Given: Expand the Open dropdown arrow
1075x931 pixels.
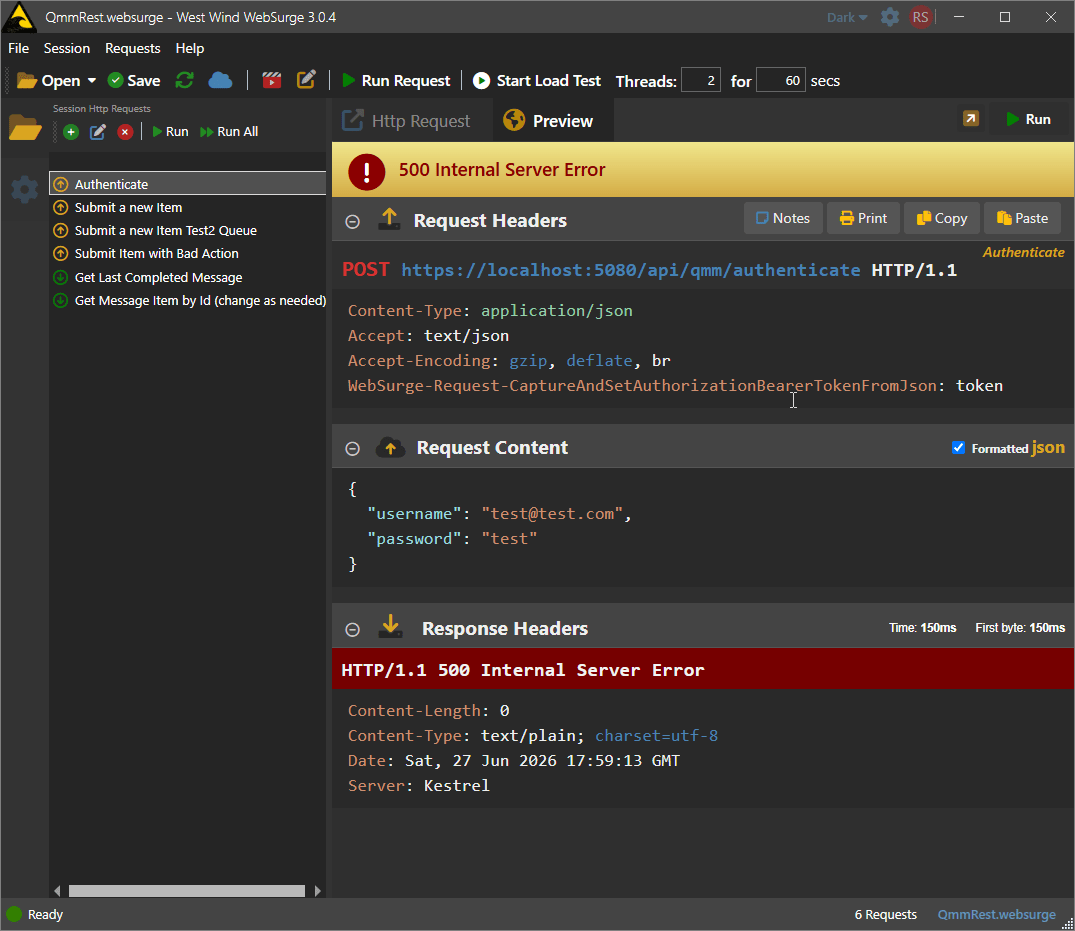Looking at the screenshot, I should tap(92, 81).
